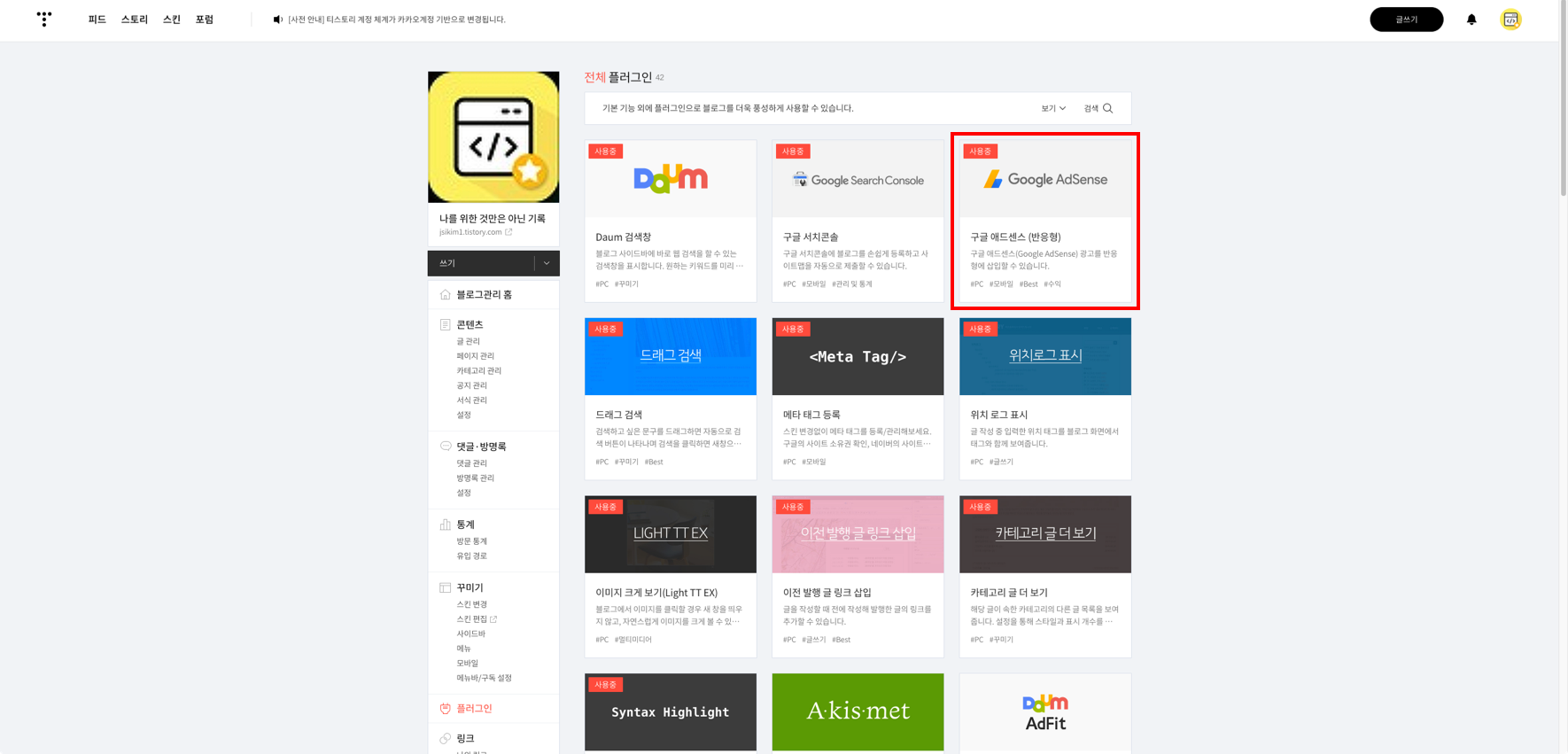1568x754 pixels.
Task: Open 방명록 관리 page
Action: [x=475, y=478]
